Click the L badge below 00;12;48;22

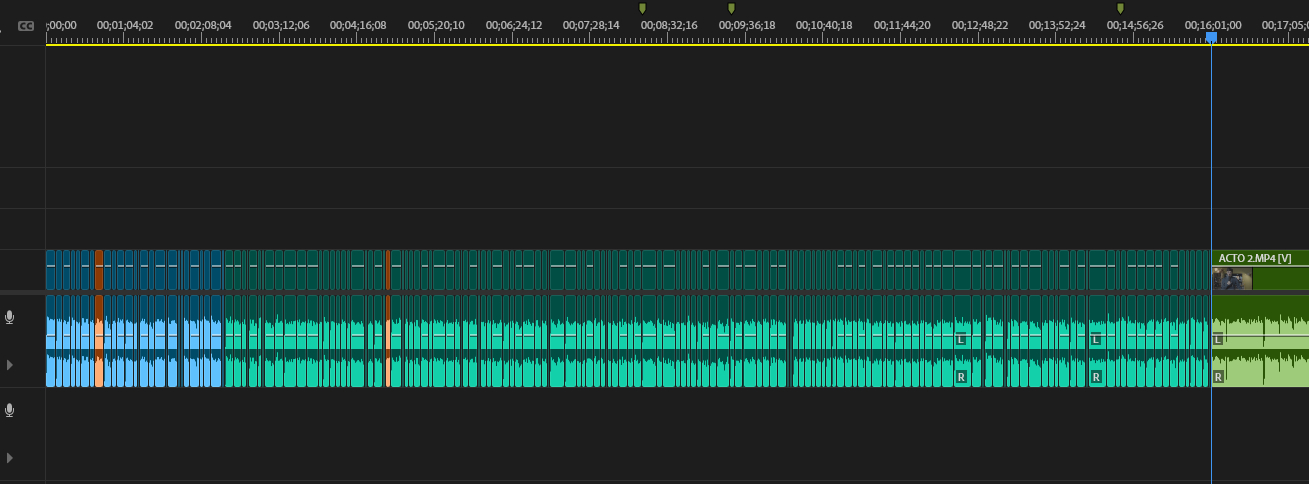point(961,340)
